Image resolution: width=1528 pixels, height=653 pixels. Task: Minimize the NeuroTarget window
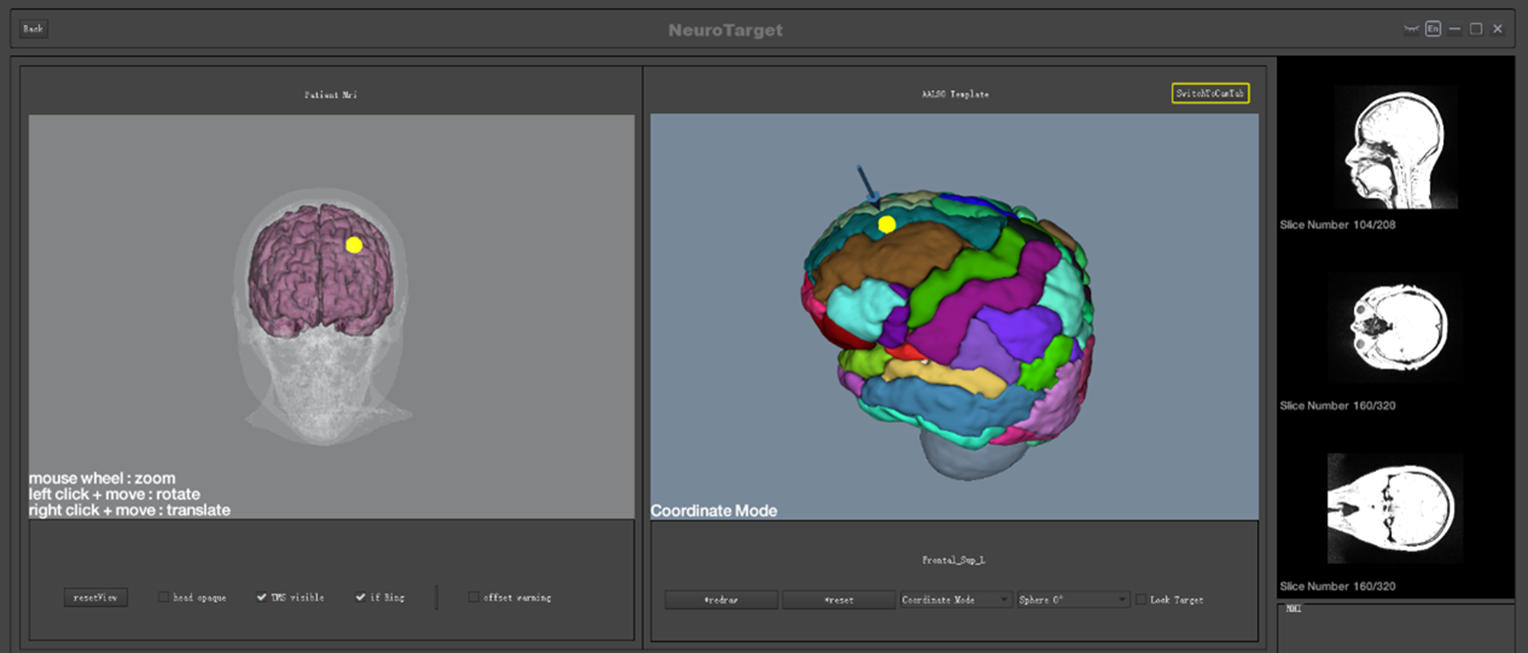(1455, 29)
